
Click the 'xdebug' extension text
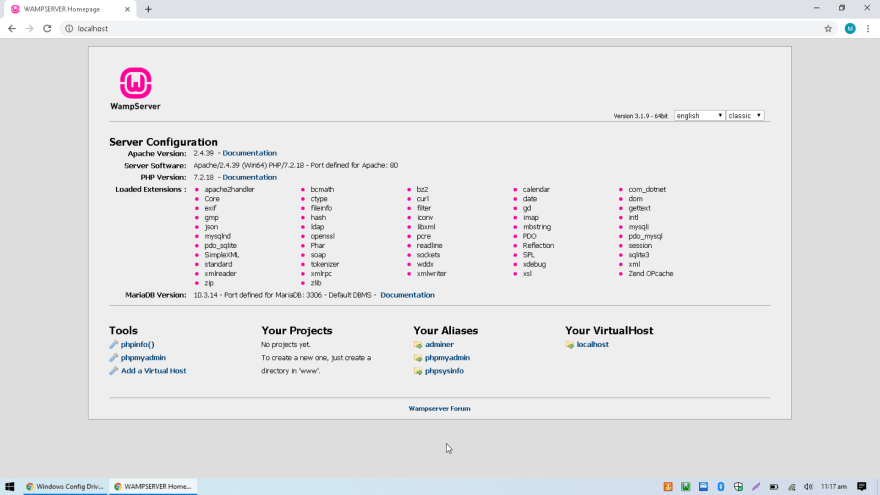(534, 264)
